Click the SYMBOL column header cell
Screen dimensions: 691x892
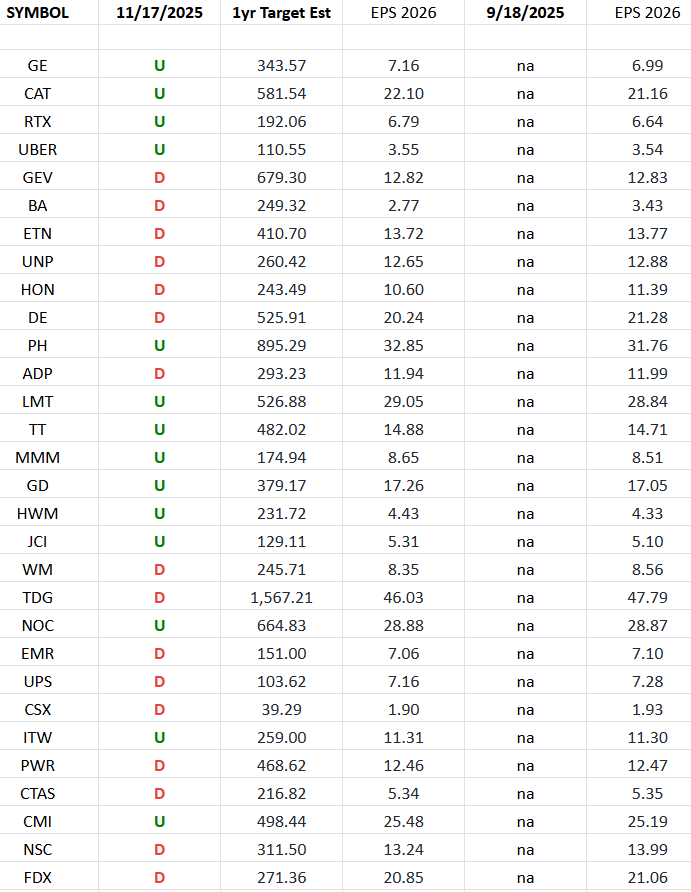[38, 13]
